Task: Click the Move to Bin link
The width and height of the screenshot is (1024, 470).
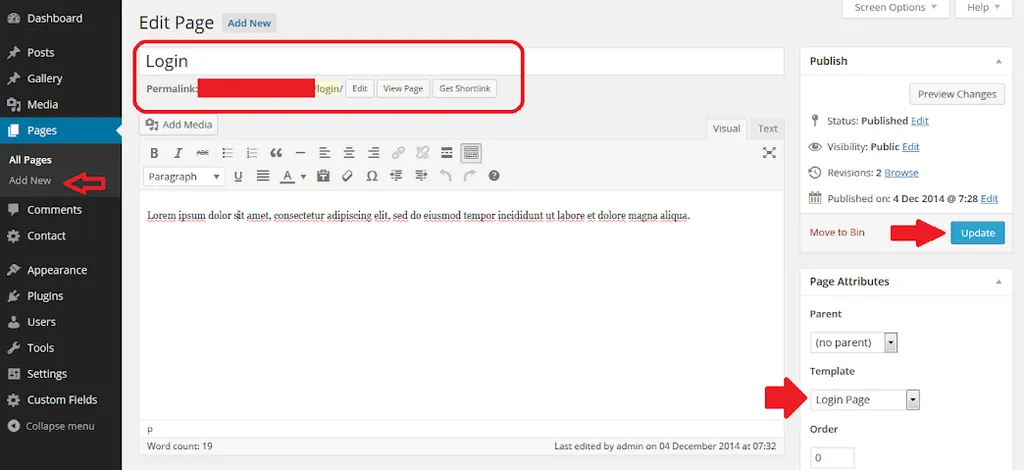Action: click(x=837, y=233)
